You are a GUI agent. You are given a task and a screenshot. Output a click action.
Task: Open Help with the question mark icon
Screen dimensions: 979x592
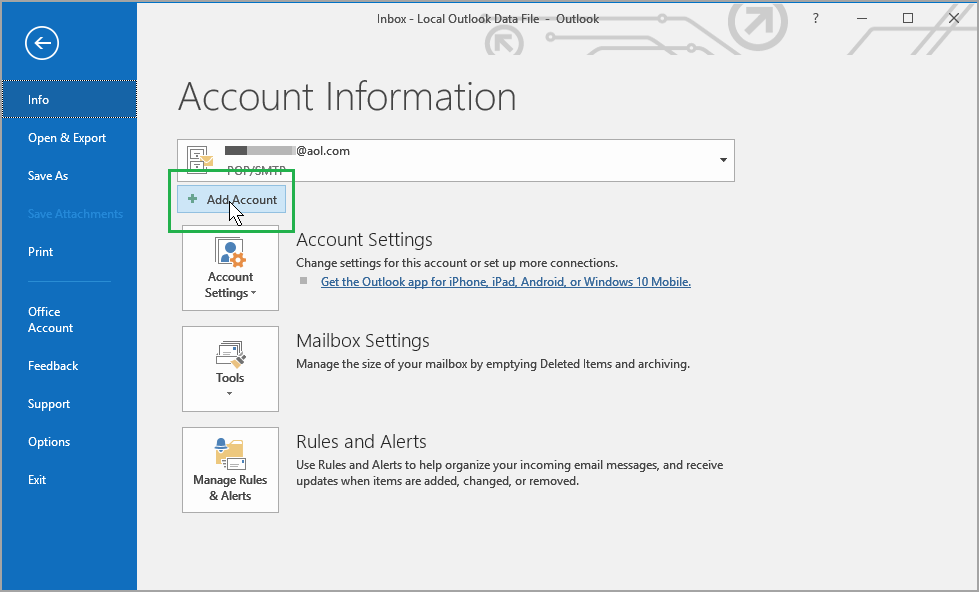point(815,18)
